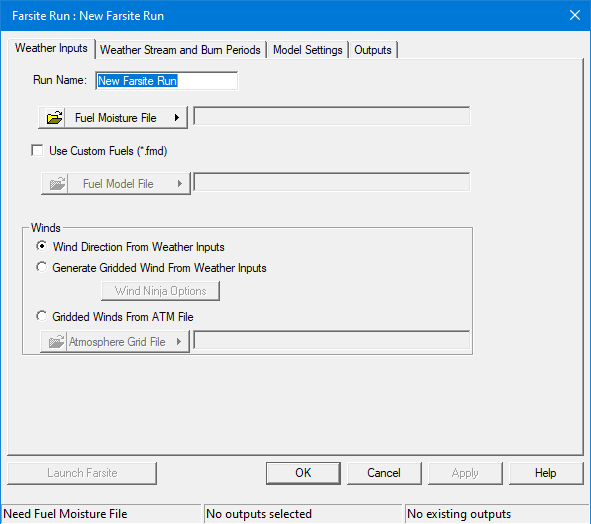The width and height of the screenshot is (591, 524).
Task: Click into the Run Name field
Action: pos(167,81)
